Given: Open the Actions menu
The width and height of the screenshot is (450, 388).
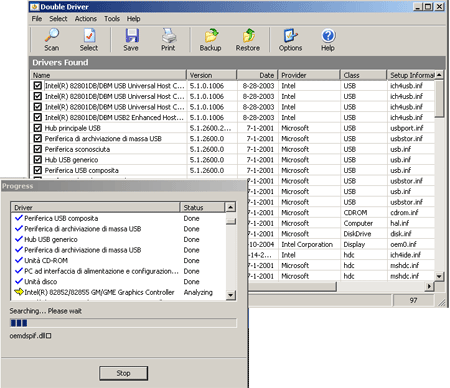Looking at the screenshot, I should pos(86,19).
